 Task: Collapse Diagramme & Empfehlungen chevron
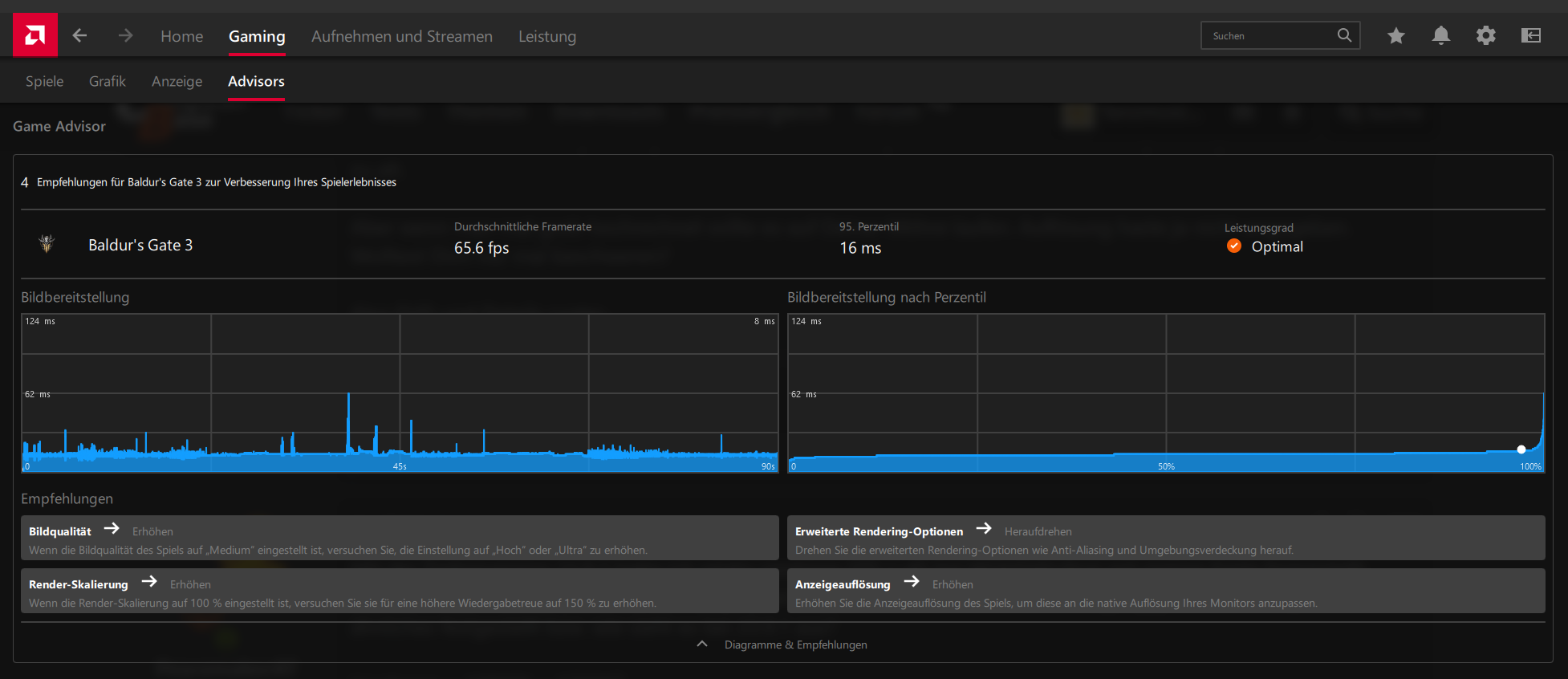coord(702,644)
